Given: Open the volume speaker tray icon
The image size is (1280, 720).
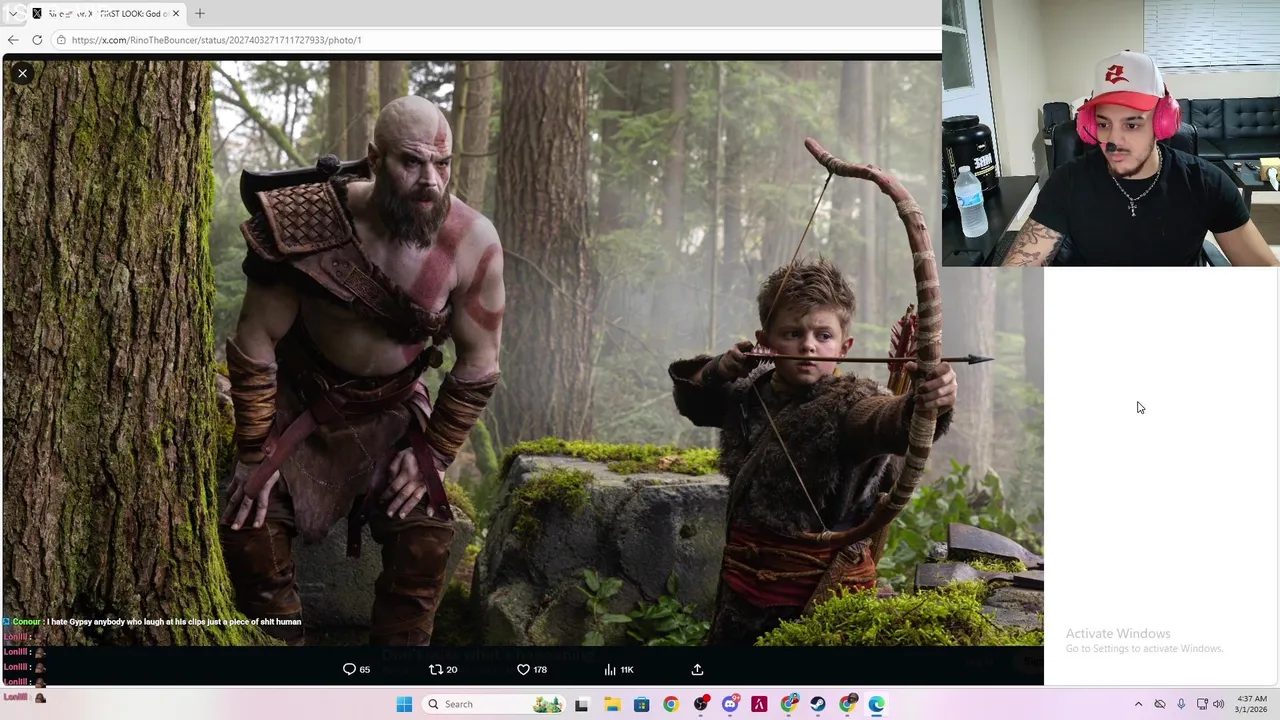Looking at the screenshot, I should [x=1218, y=704].
